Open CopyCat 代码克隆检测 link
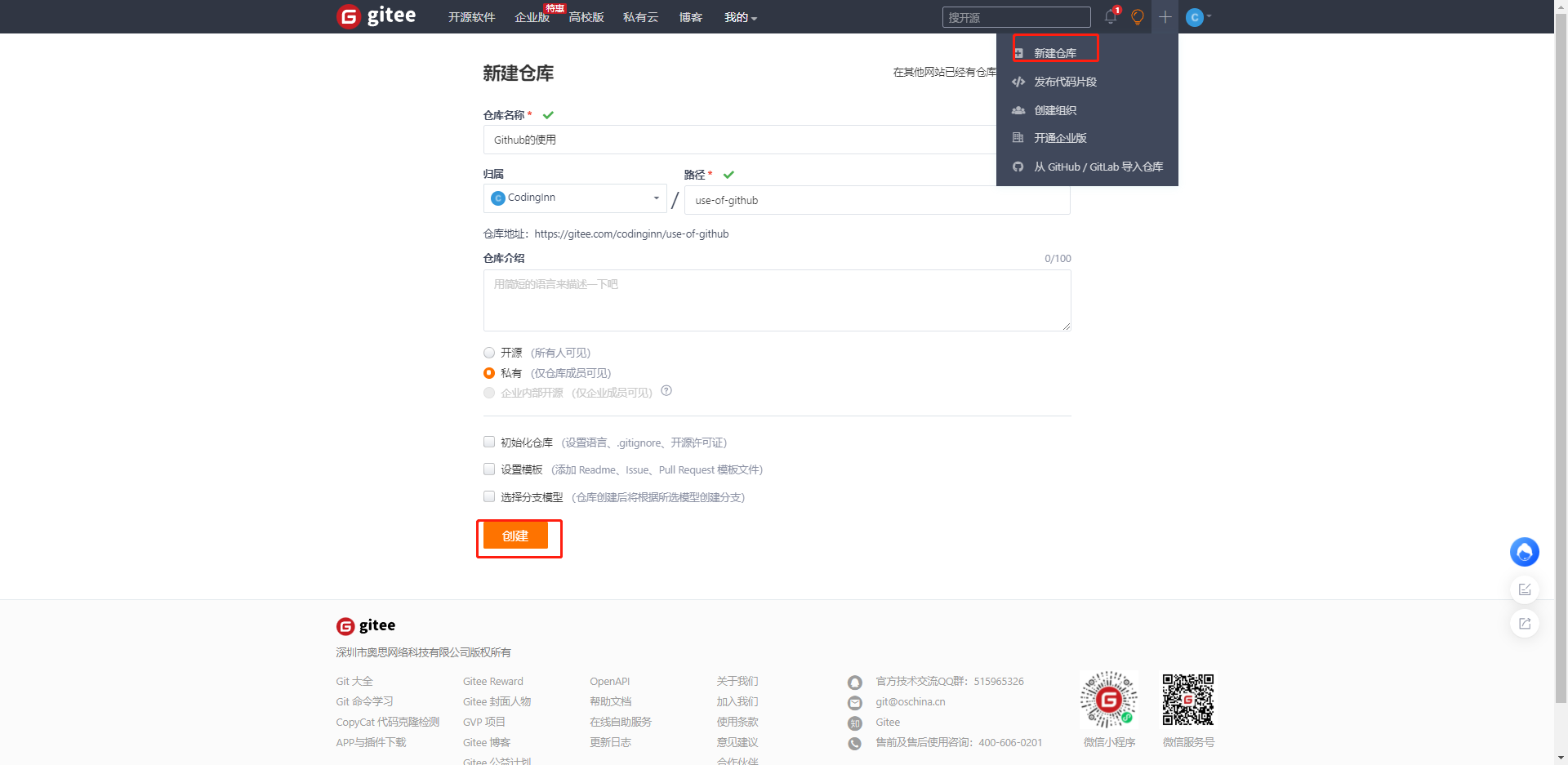 388,722
